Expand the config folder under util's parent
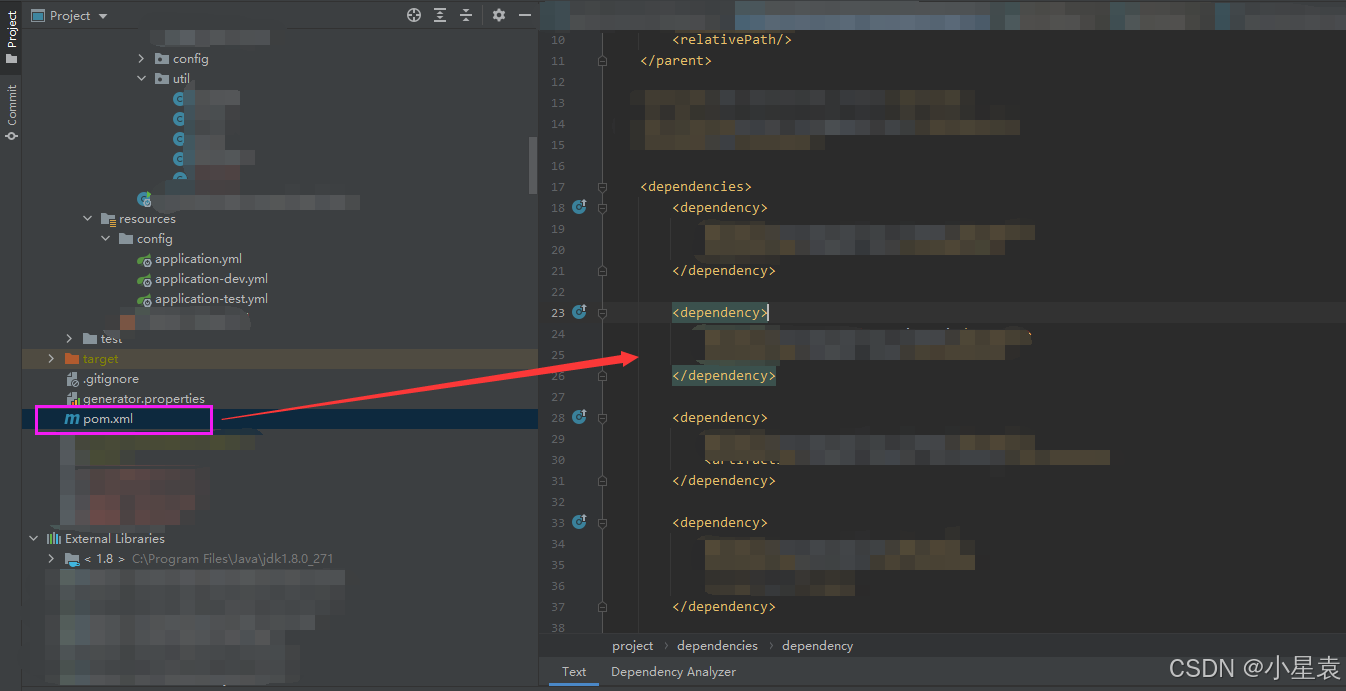The width and height of the screenshot is (1346, 691). (141, 59)
